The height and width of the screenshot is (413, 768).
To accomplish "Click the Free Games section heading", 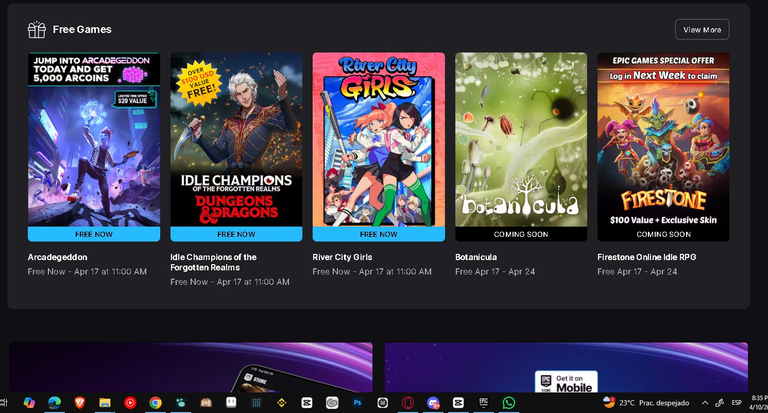I will [x=82, y=30].
